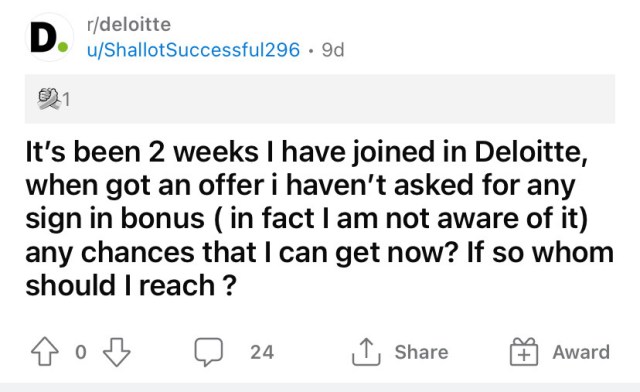Tap the share upload arrow icon
640x392 pixels.
[x=366, y=352]
